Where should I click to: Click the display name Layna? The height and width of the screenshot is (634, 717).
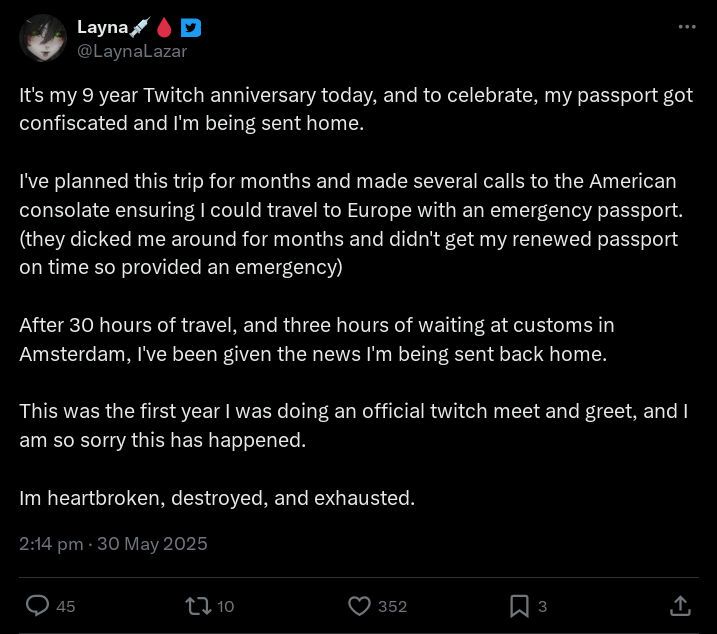click(101, 27)
